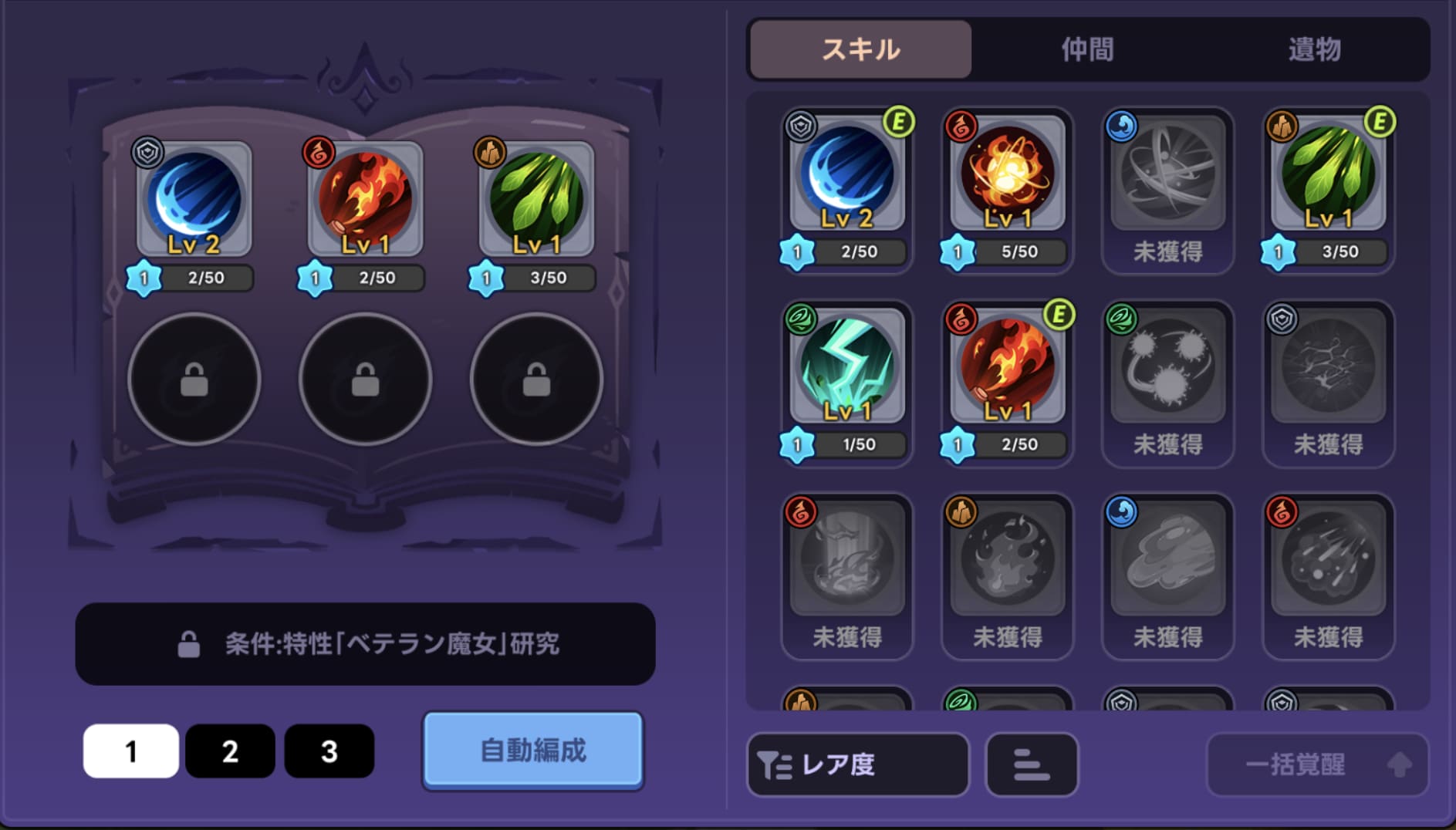Click the middle locked skill slot
The image size is (1456, 830).
[366, 379]
